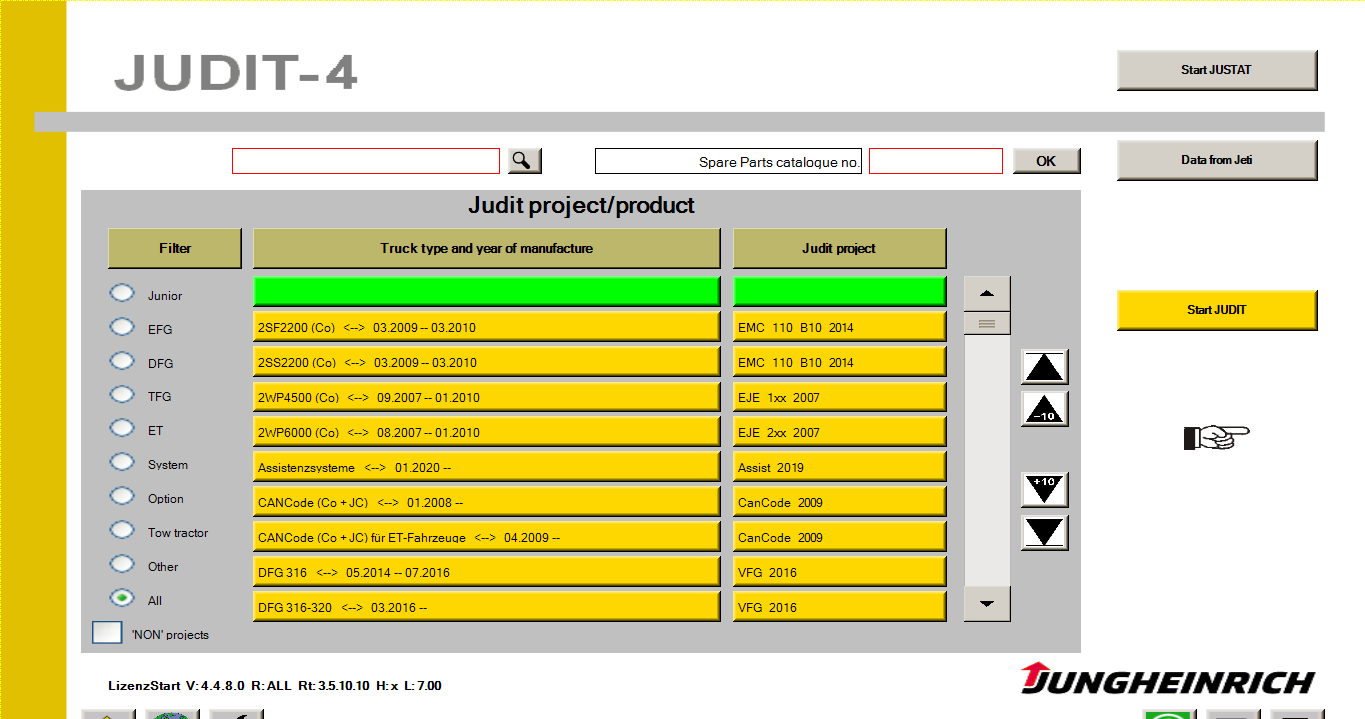Select CANCode (Co + JC) 01.2008 row

(x=486, y=502)
